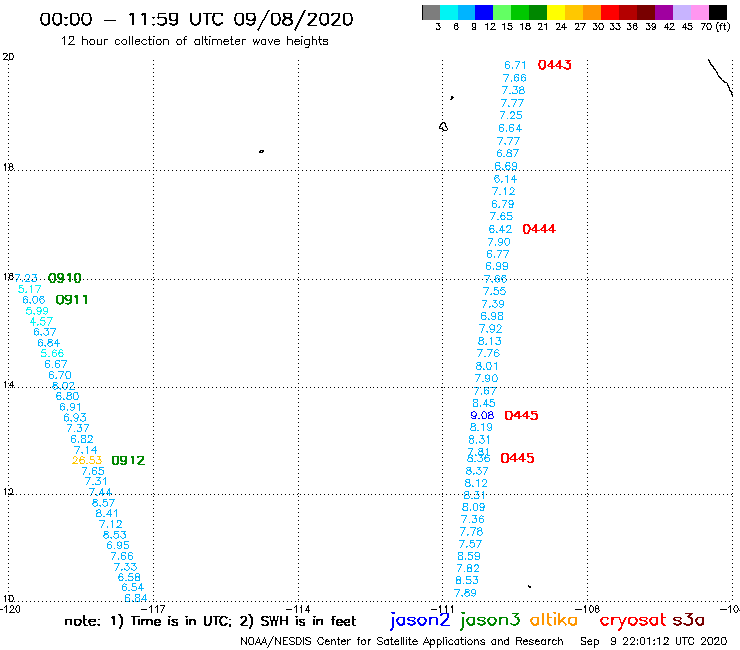Click the cyan 5.17 wave height
This screenshot has height=650, width=740.
click(29, 289)
